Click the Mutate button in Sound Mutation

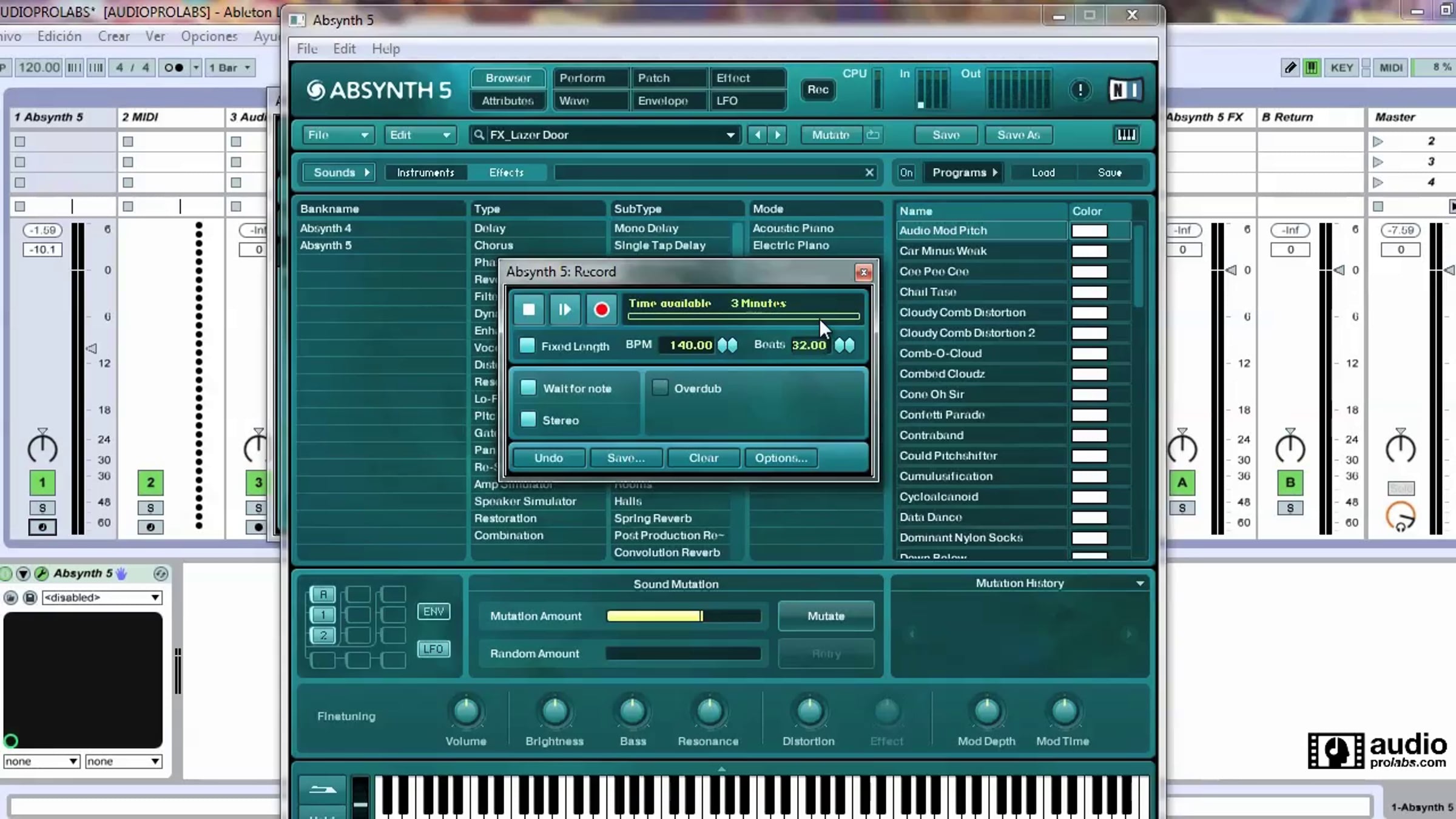(826, 616)
